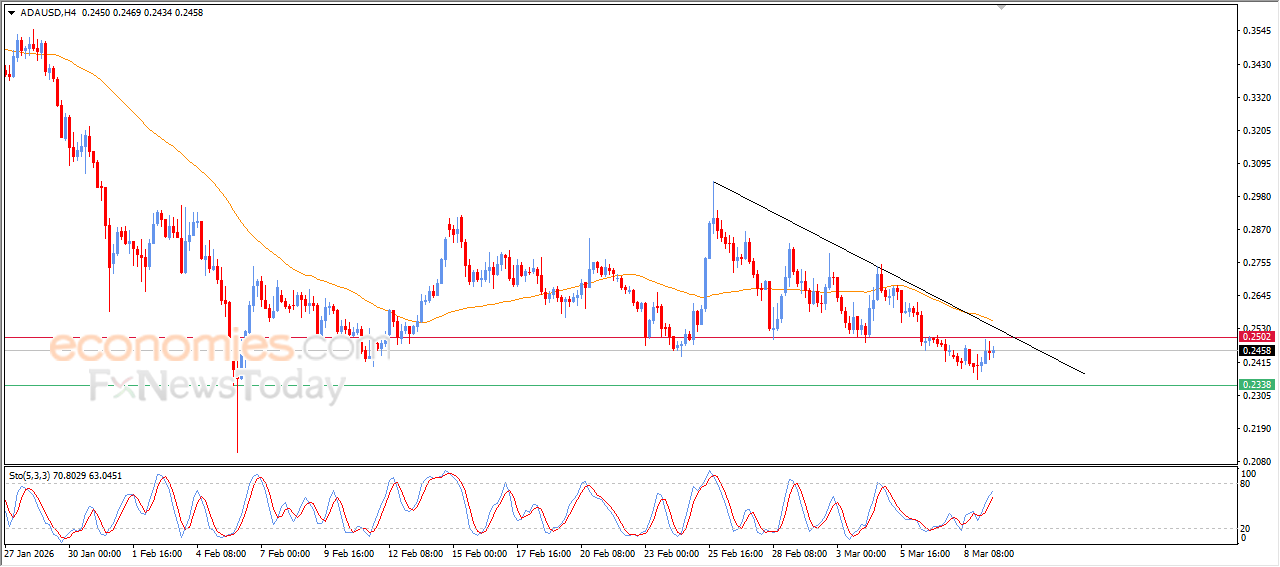Click 0.3430 on the price axis
The width and height of the screenshot is (1280, 567).
tap(1257, 64)
